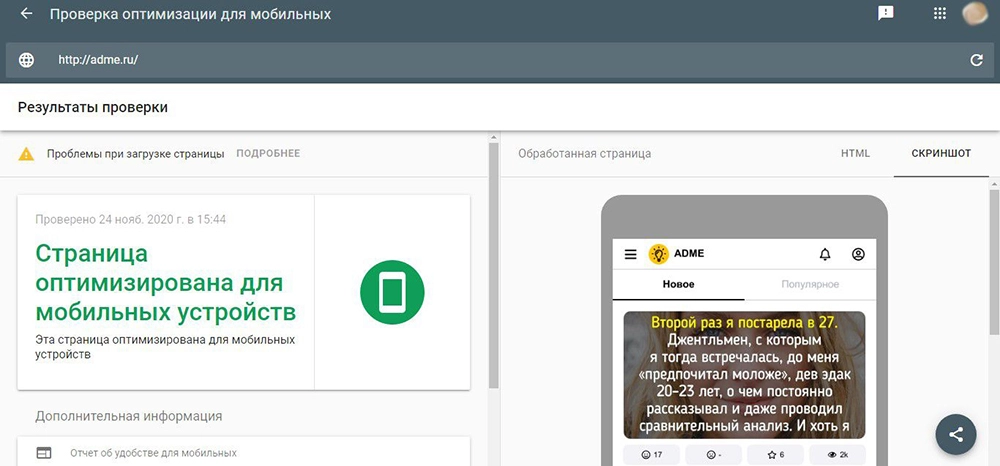
Task: Click the URL field with adme.ru
Action: coord(500,60)
